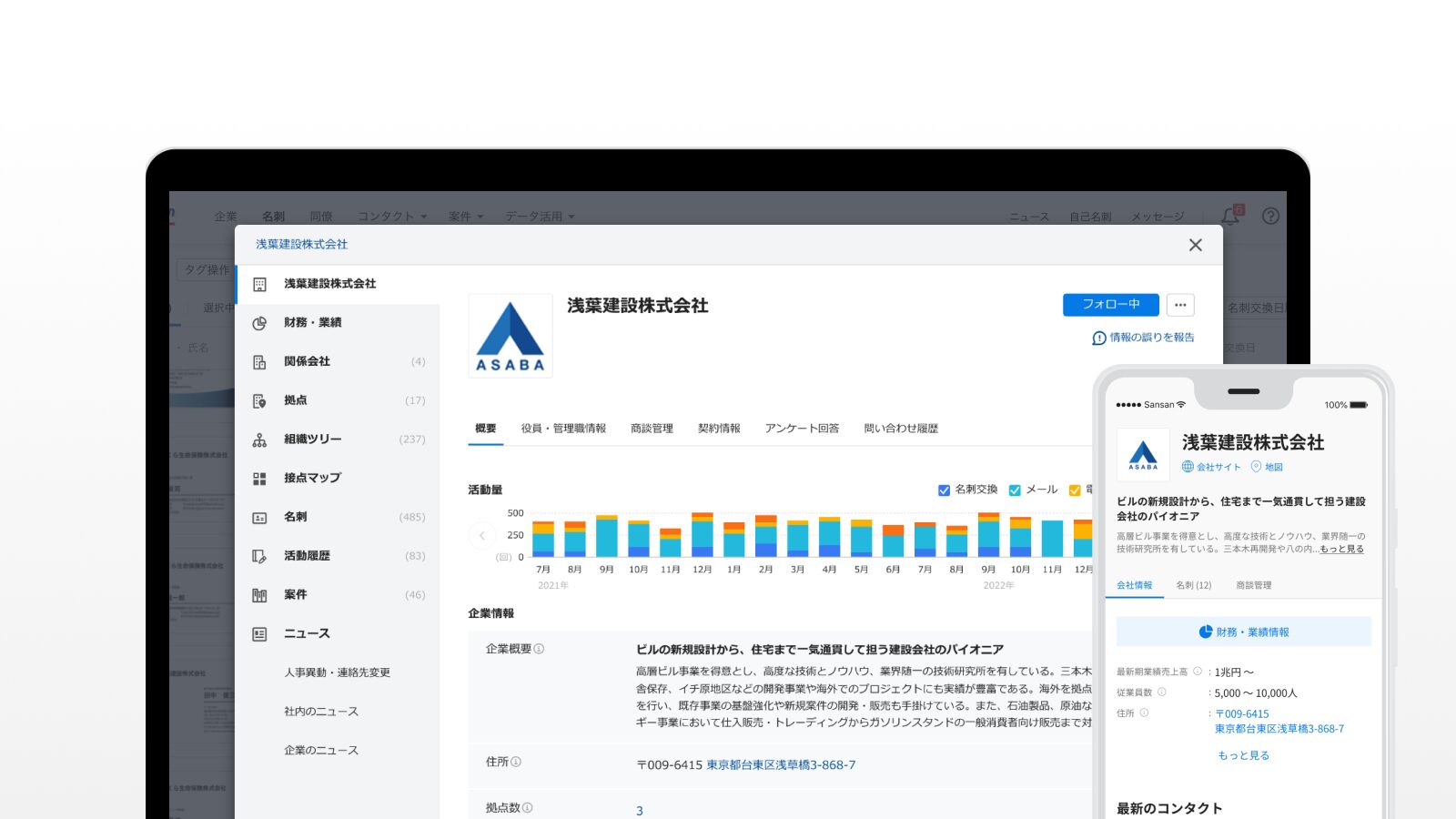Screen dimensions: 1456x819
Task: Click the タグ操作 button behind the dialog
Action: click(206, 270)
